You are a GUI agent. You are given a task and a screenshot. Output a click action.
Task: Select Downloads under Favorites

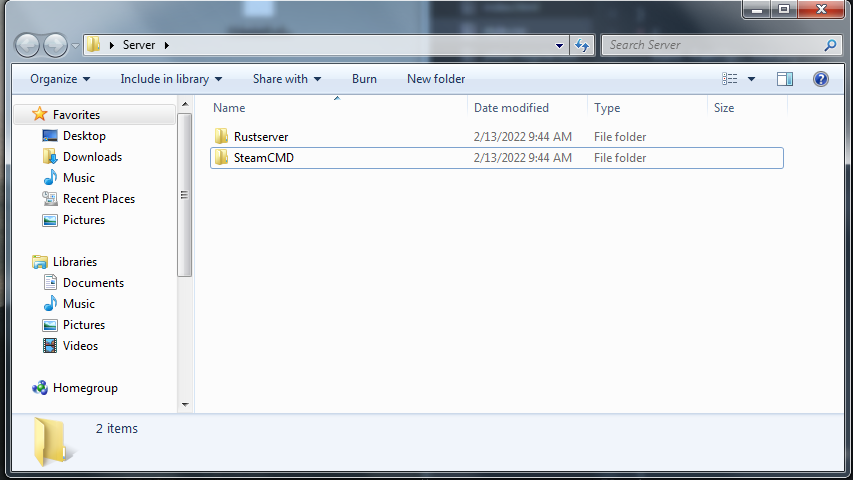(x=92, y=157)
